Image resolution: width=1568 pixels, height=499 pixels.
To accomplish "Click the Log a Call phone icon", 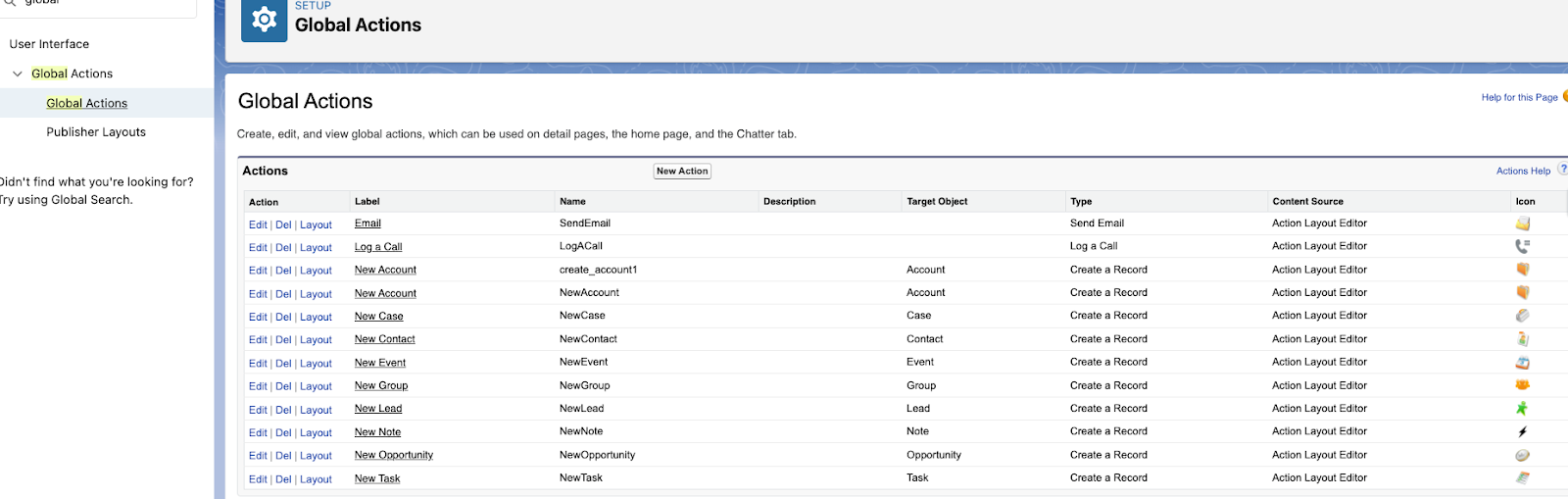I will tap(1523, 246).
